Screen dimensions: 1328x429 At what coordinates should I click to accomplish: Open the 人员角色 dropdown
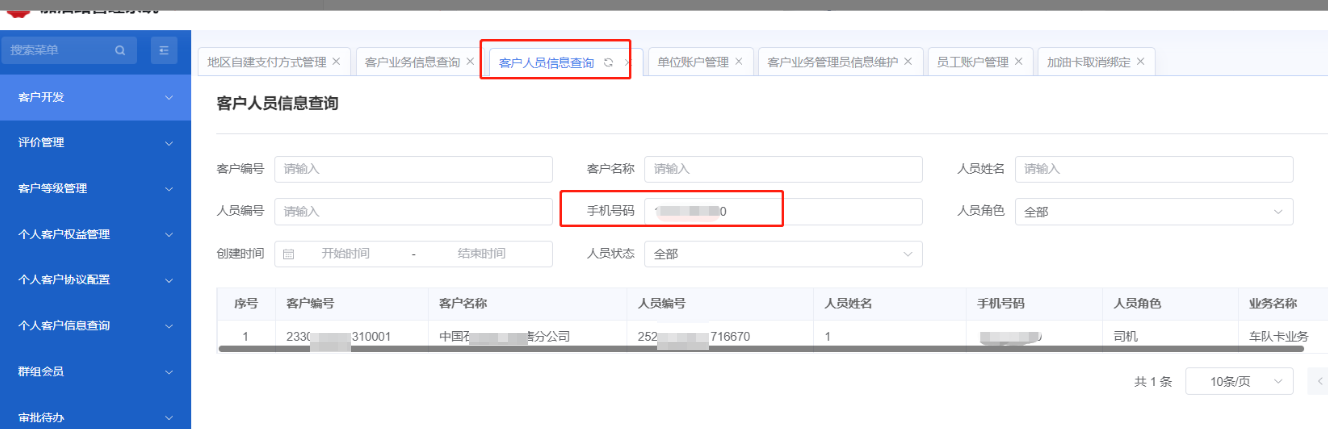pyautogui.click(x=1153, y=212)
